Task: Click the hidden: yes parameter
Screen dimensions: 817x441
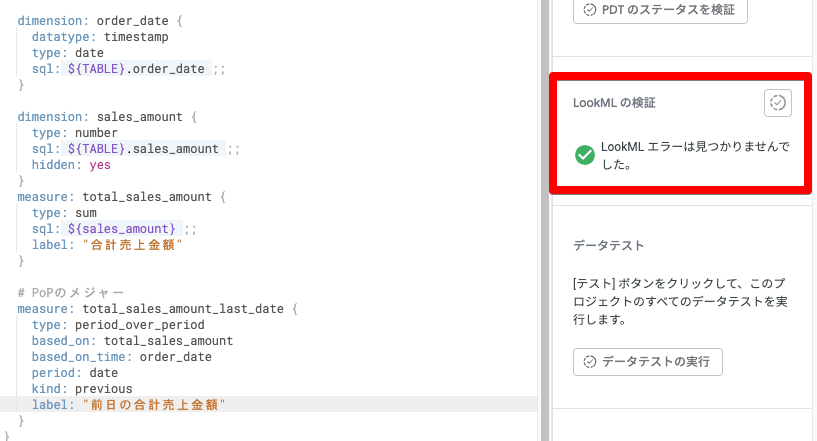Action: (x=71, y=165)
